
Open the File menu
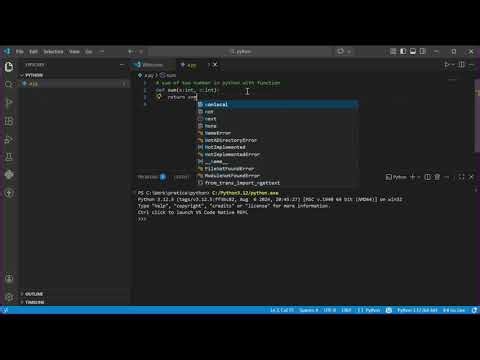(x=20, y=52)
